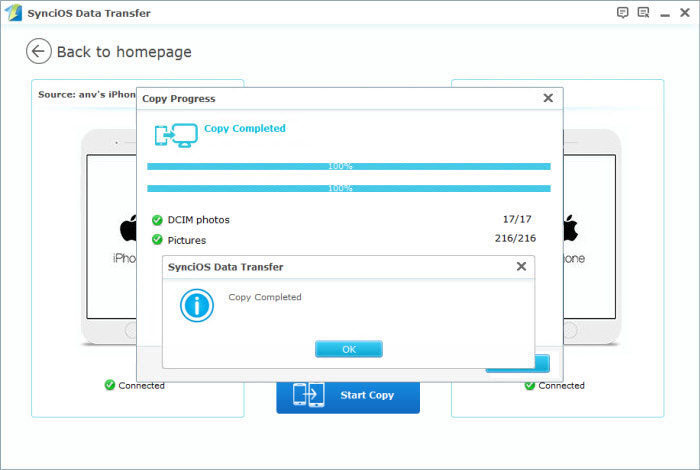Click the green check beside DCIM photos

[x=157, y=220]
